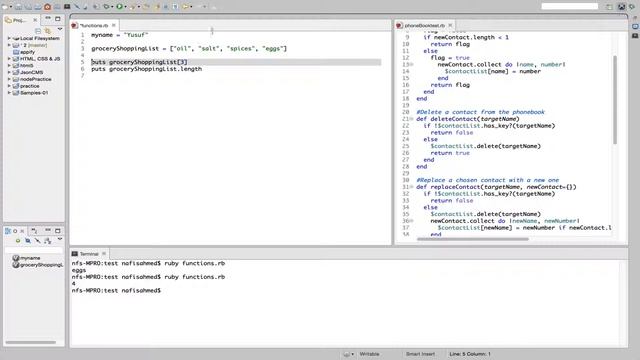640x360 pixels.
Task: Open the Outline panel view menu arrow
Action: coord(60,240)
